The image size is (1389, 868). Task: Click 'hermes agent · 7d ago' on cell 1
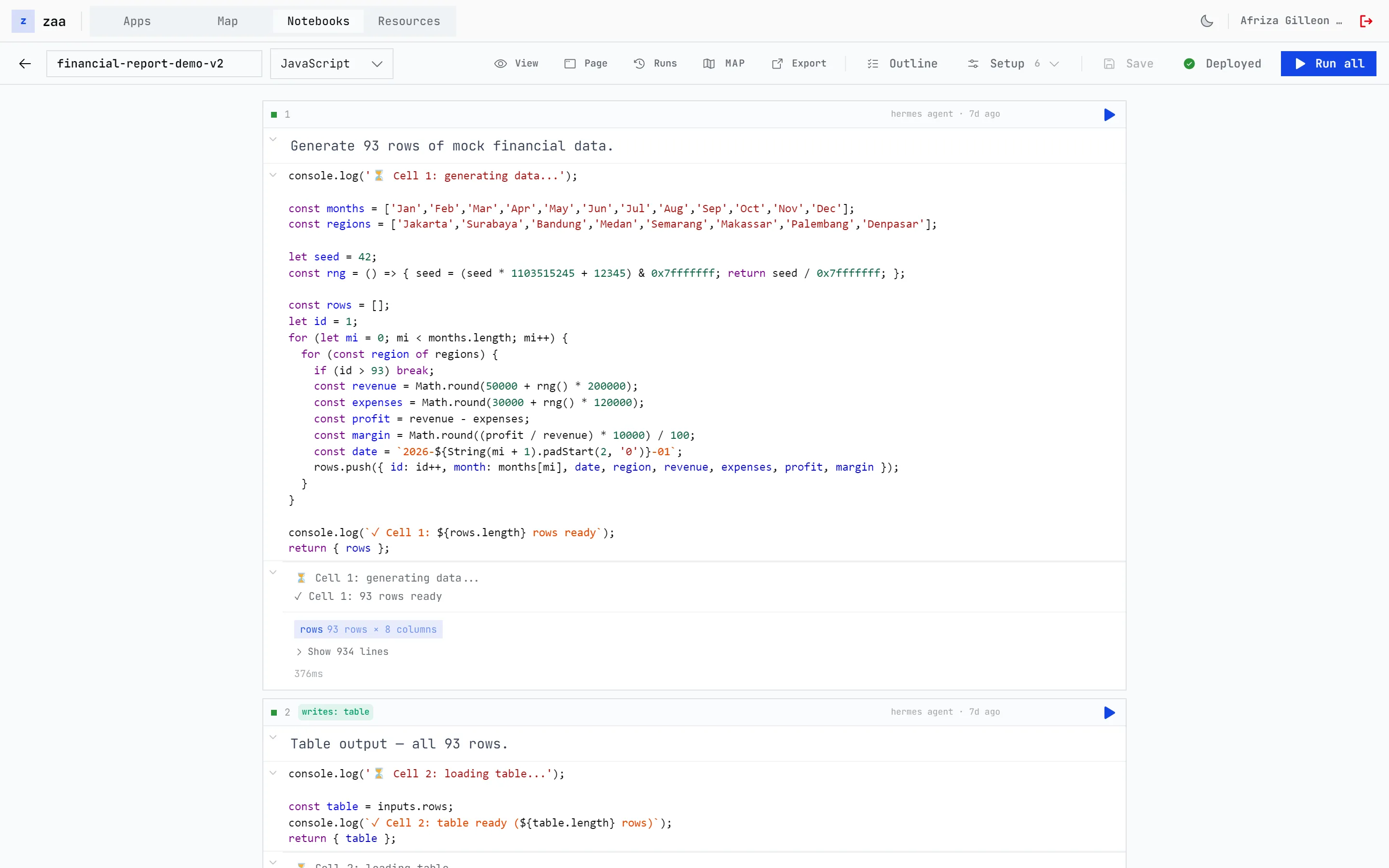945,114
